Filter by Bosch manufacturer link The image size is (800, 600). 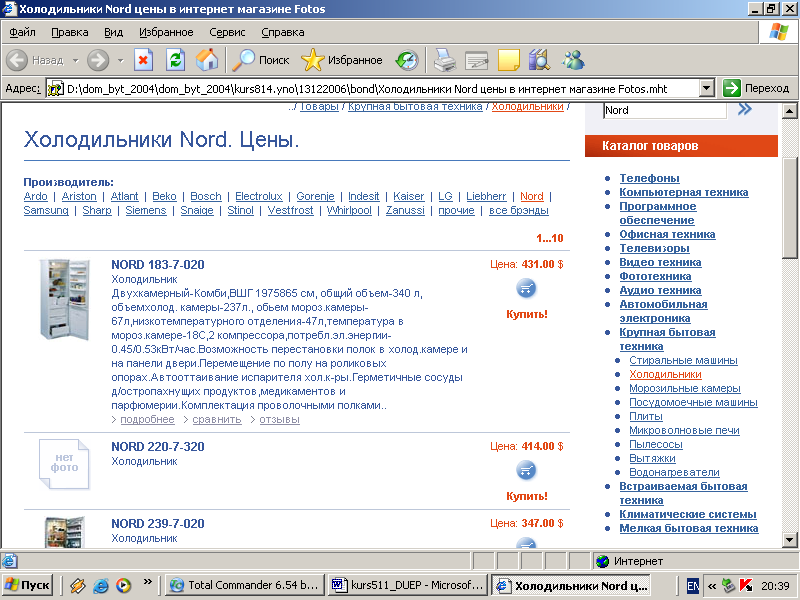click(206, 196)
